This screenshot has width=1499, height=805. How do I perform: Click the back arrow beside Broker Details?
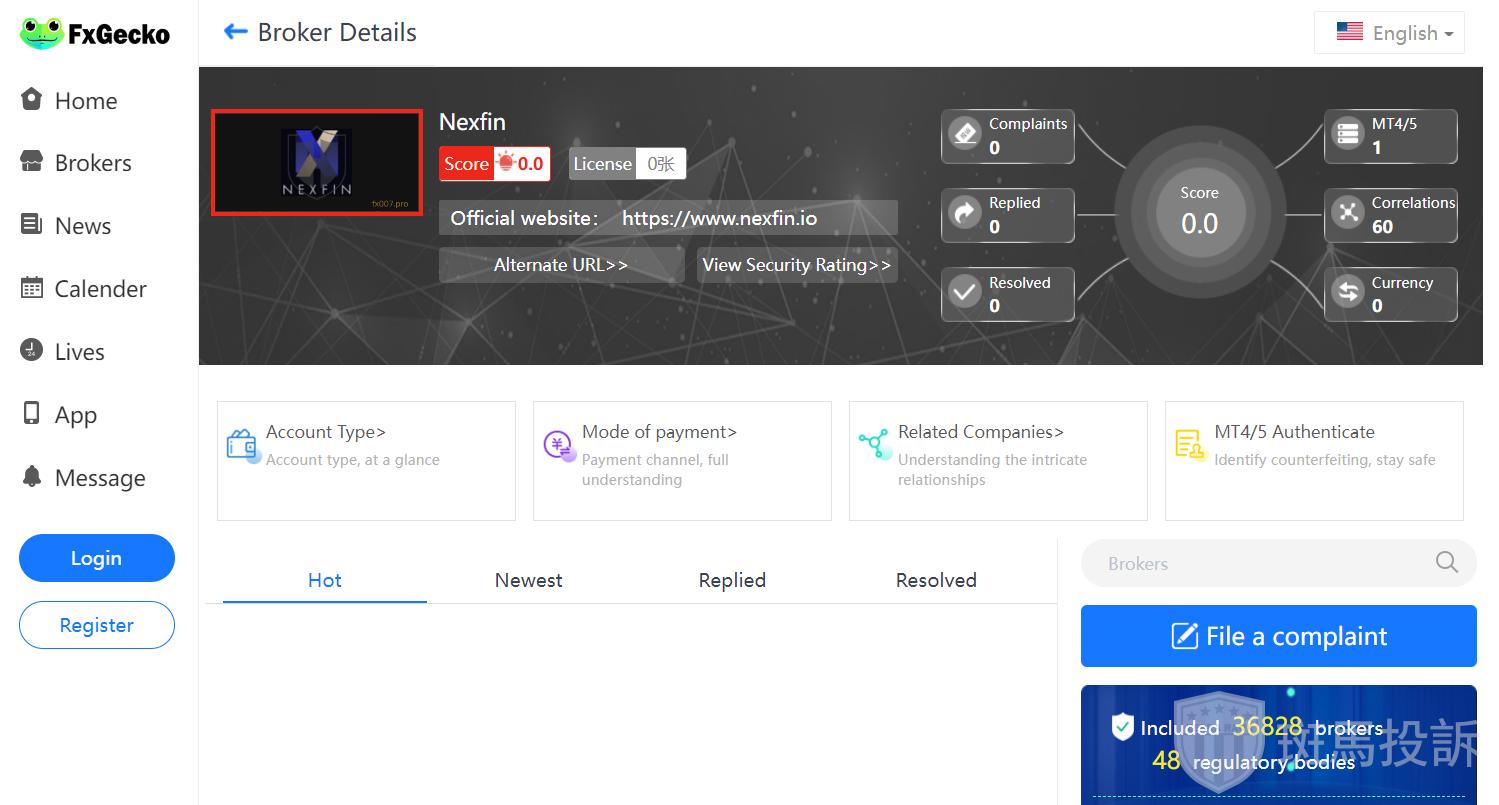[235, 32]
